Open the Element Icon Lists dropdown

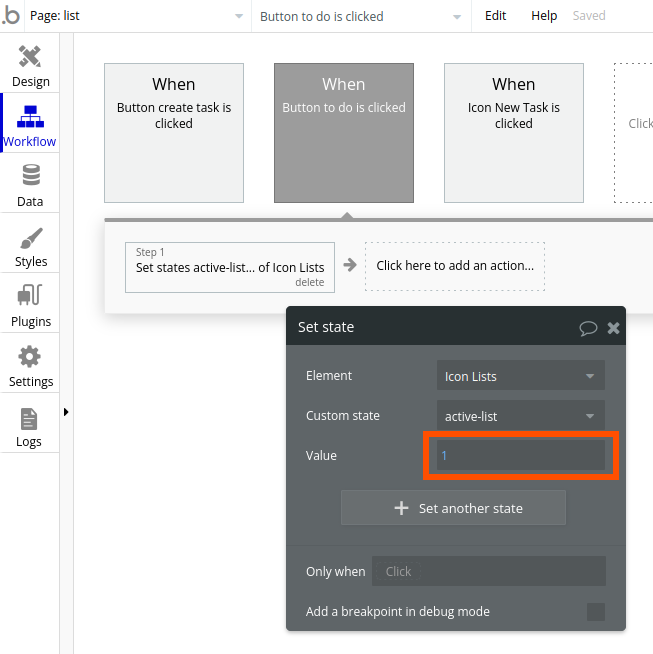(521, 375)
